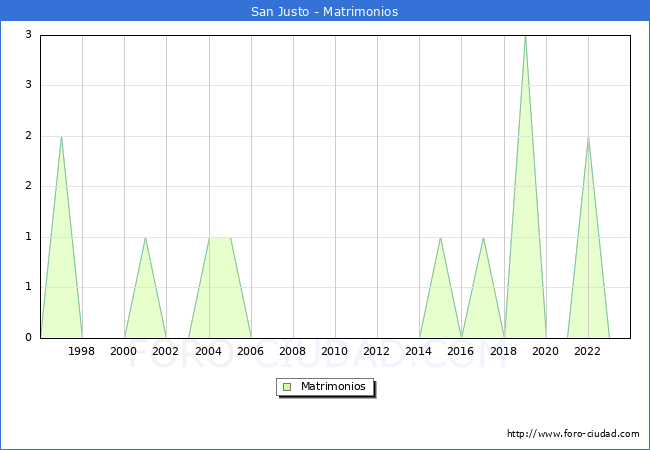The image size is (650, 450).
Task: Click the 2000 x-axis label
Action: point(124,351)
